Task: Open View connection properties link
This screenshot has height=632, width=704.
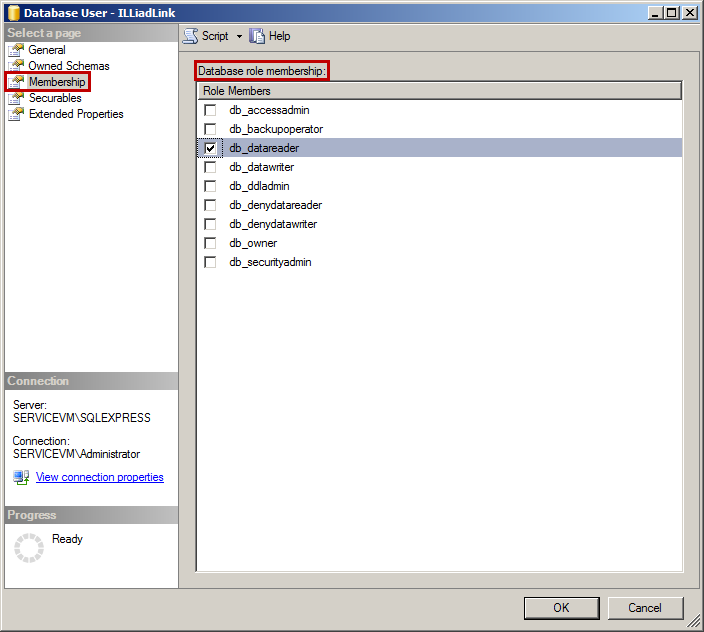Action: click(99, 478)
